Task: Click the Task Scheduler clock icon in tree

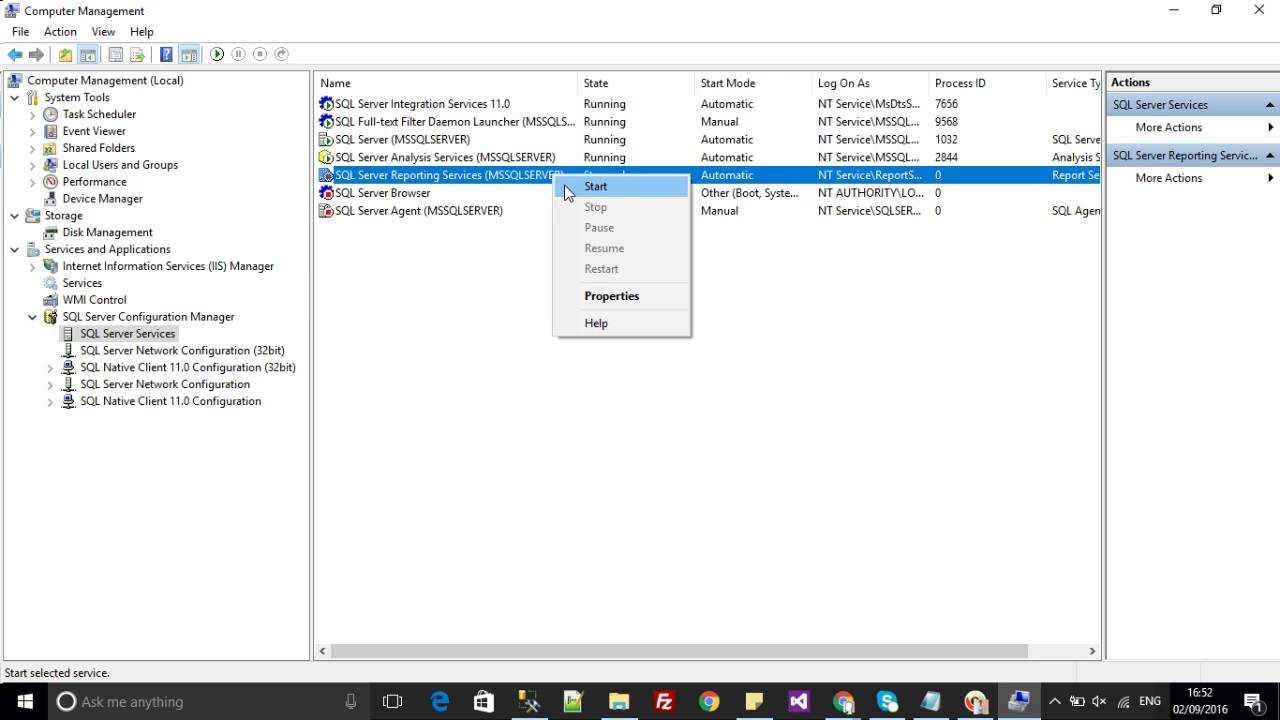Action: [x=50, y=114]
